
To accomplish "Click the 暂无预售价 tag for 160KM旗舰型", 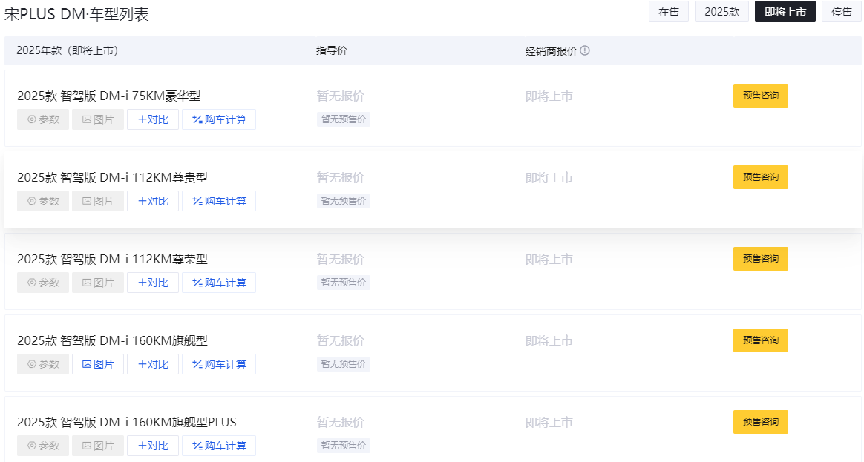I will pos(343,364).
